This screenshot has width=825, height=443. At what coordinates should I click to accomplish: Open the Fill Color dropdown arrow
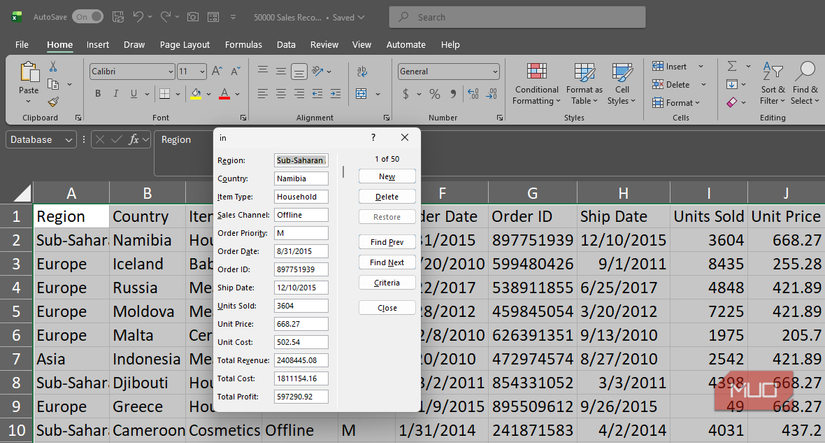coord(208,94)
